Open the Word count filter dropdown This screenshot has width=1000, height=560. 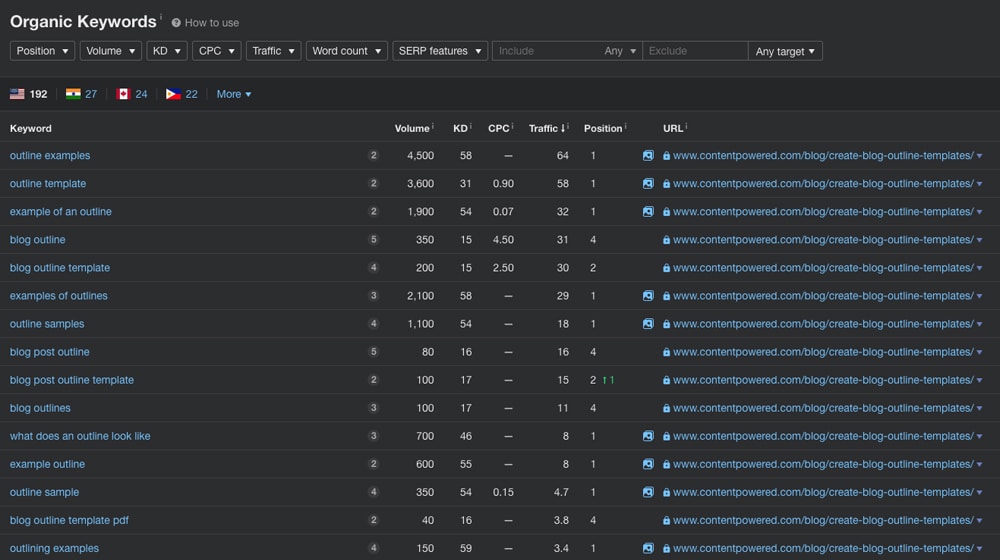[346, 51]
